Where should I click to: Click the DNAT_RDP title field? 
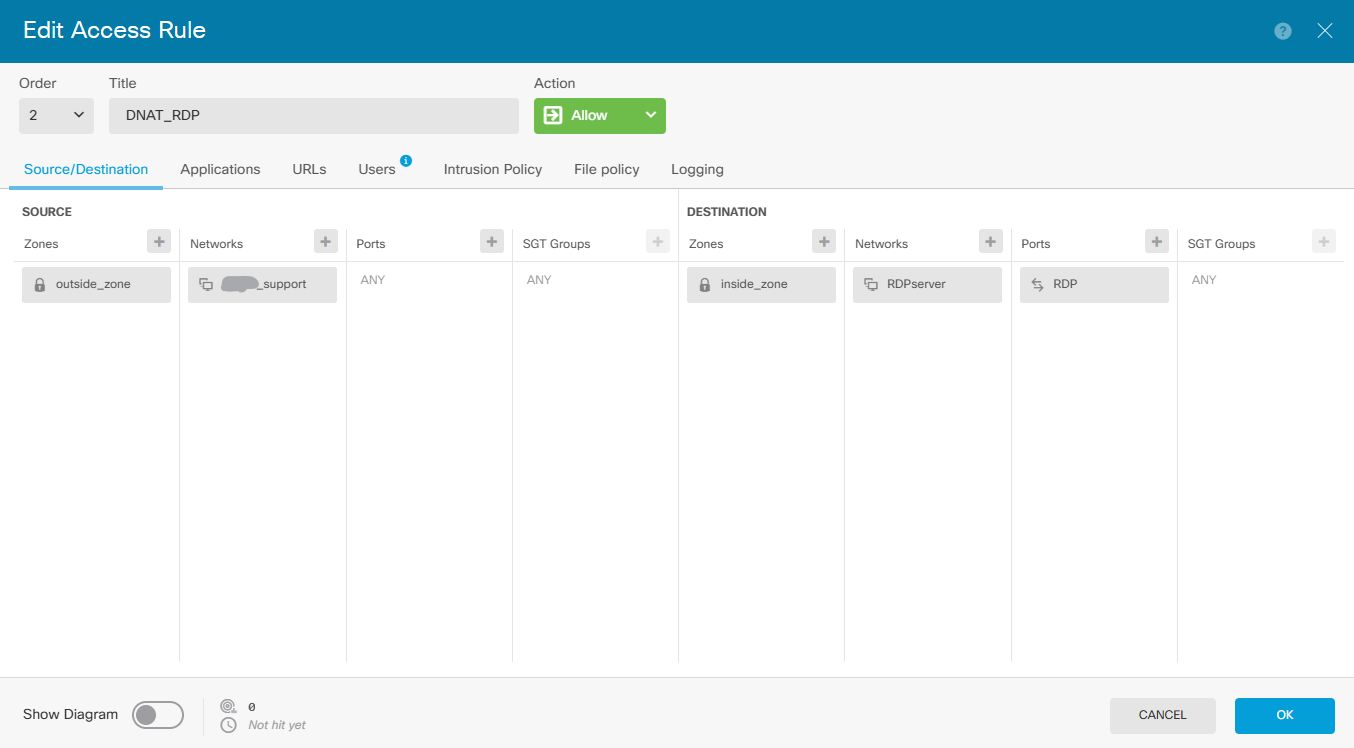pos(313,116)
